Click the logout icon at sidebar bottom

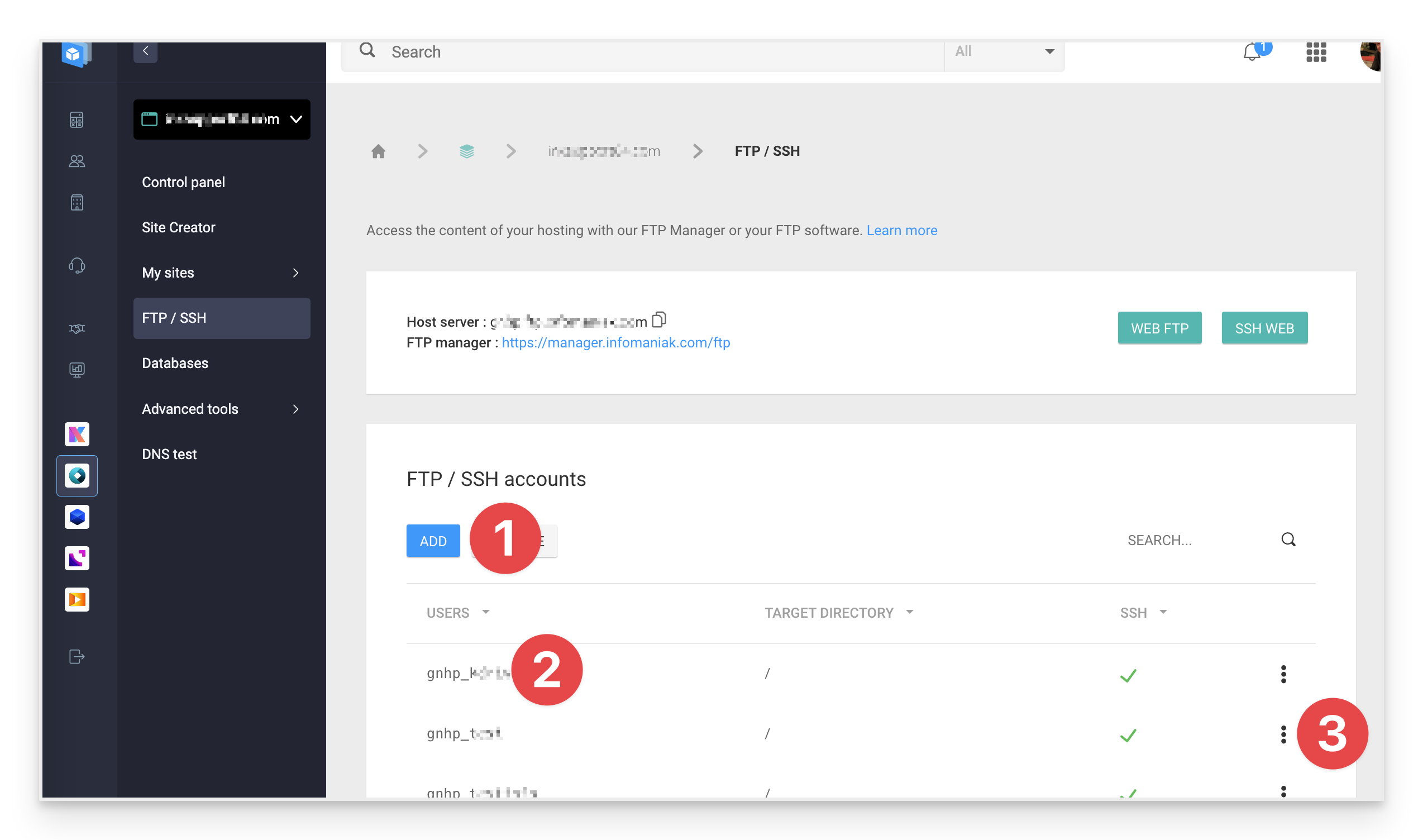click(x=77, y=656)
